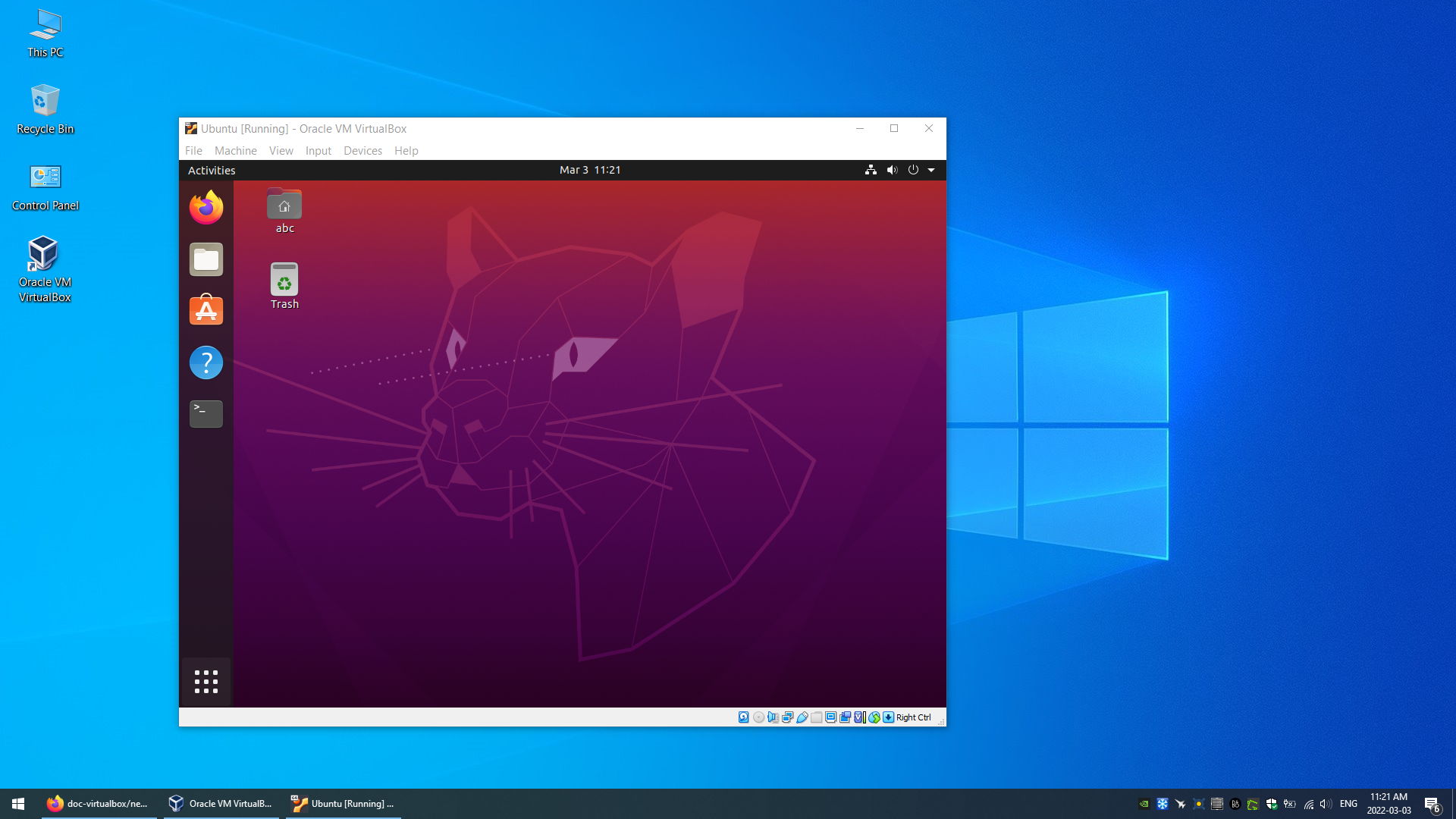This screenshot has width=1456, height=819.
Task: Click the Firefox browser icon in dock
Action: 206,207
